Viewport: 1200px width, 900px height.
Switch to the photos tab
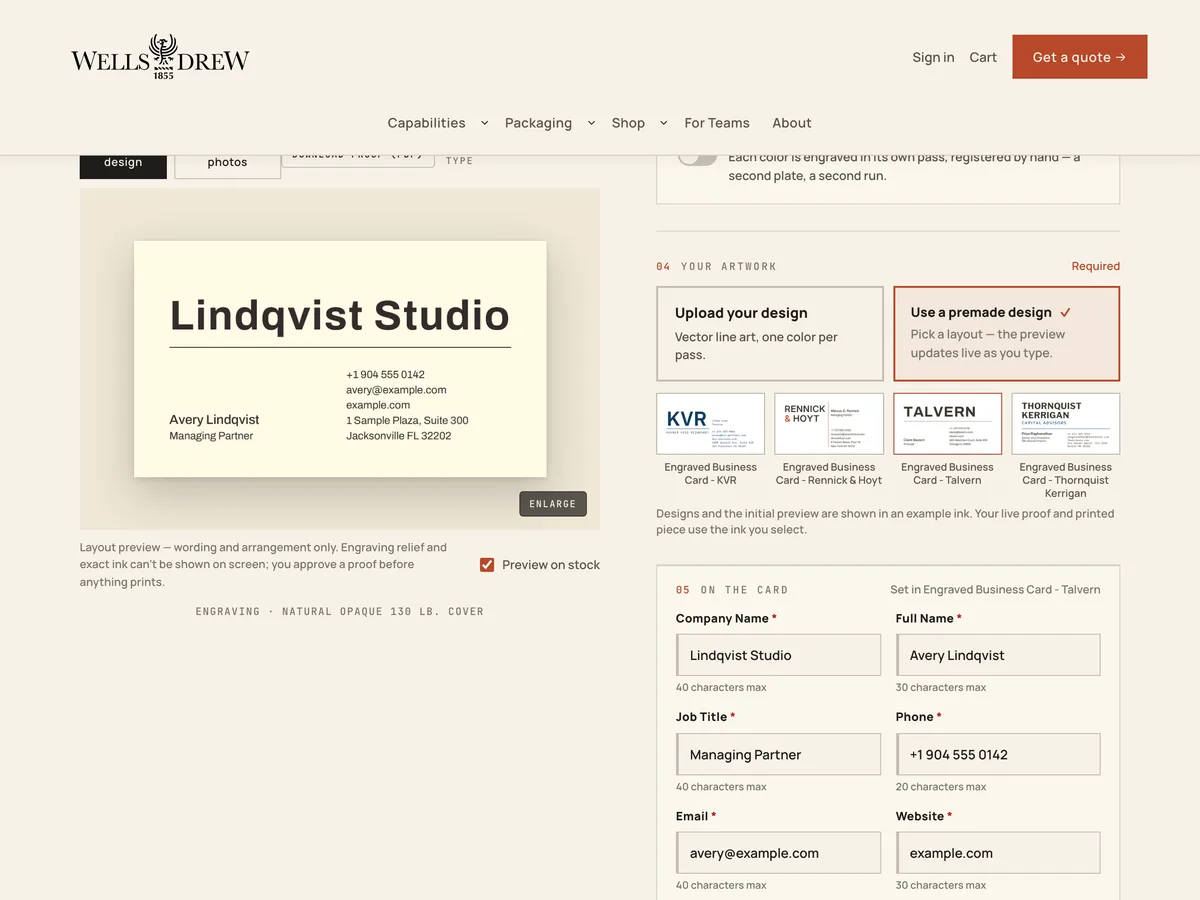(x=227, y=166)
